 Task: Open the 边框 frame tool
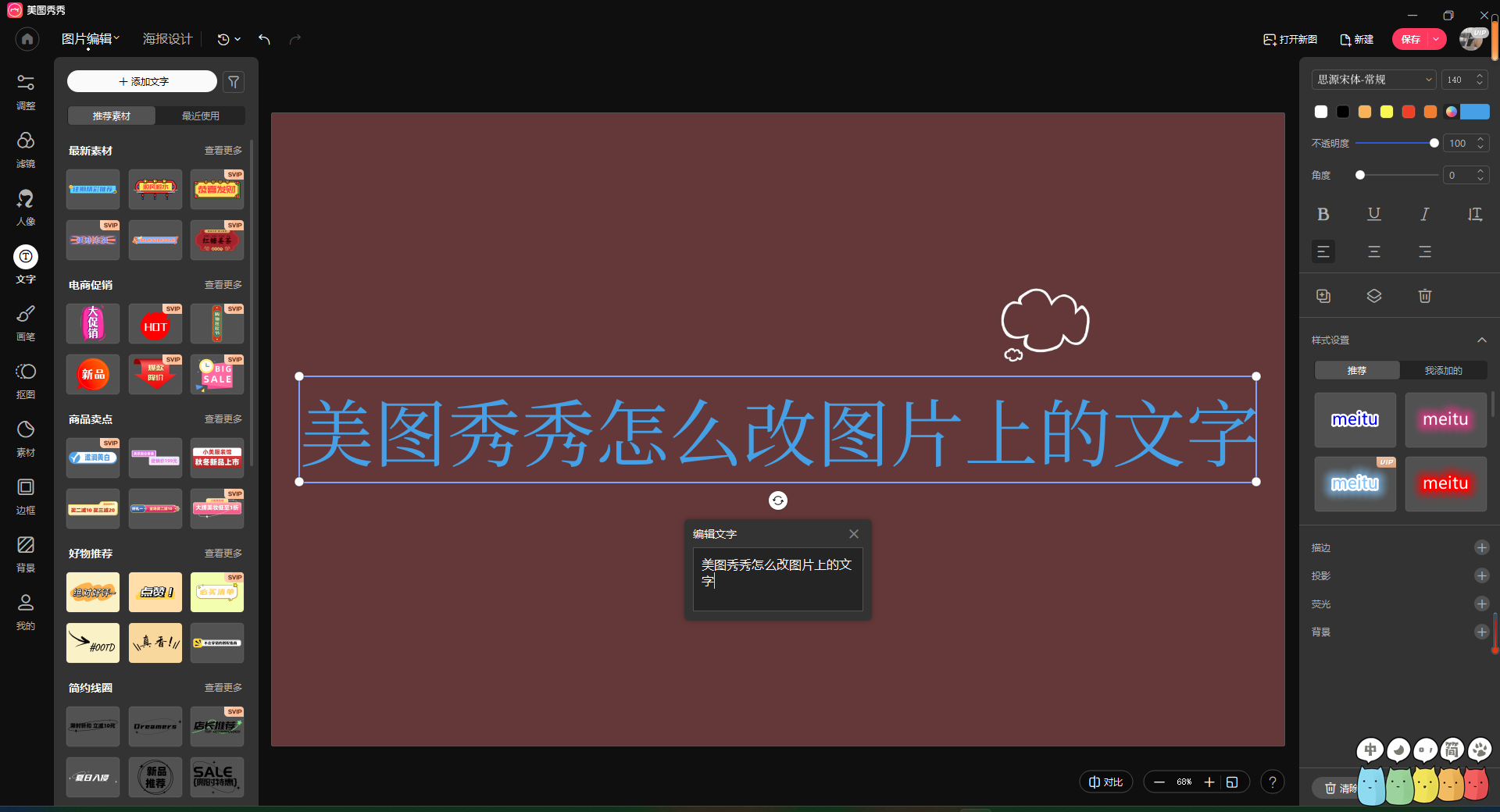click(26, 496)
